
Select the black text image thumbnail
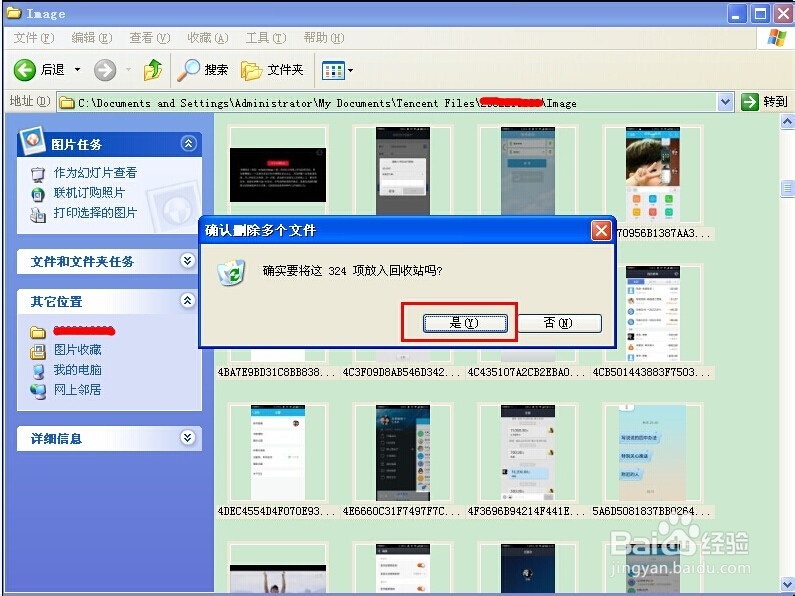(x=278, y=175)
